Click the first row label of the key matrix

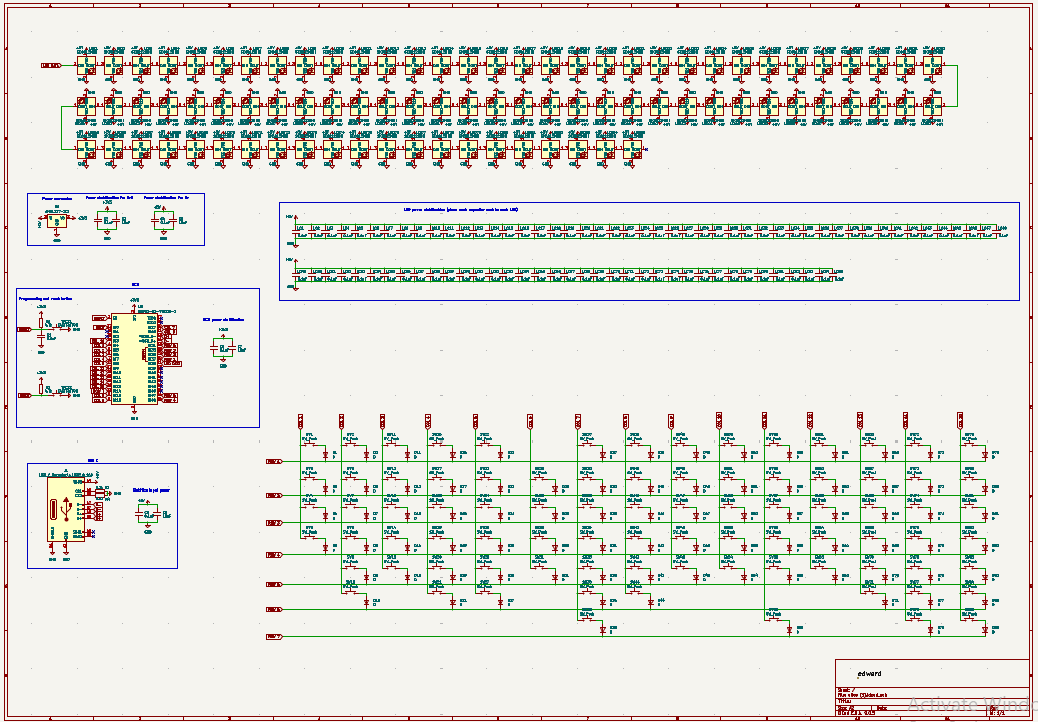(273, 462)
